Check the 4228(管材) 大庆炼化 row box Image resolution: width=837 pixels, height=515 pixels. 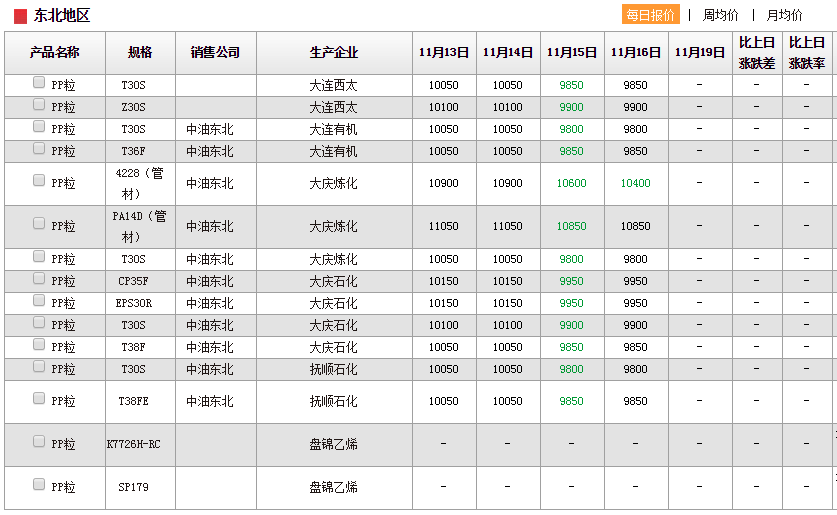click(x=38, y=180)
